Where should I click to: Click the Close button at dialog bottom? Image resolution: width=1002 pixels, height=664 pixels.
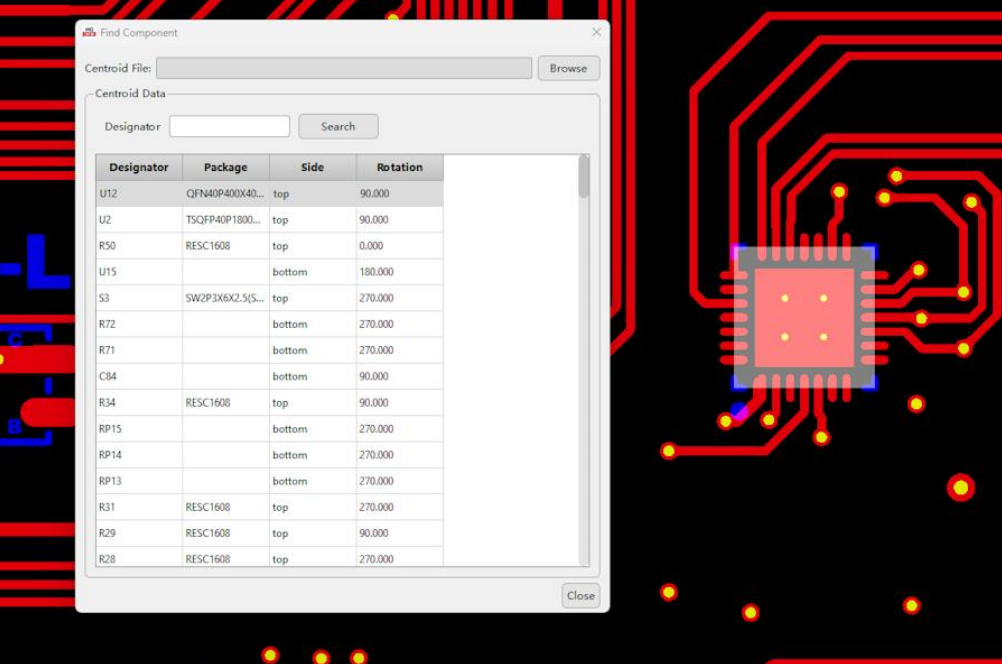(580, 595)
